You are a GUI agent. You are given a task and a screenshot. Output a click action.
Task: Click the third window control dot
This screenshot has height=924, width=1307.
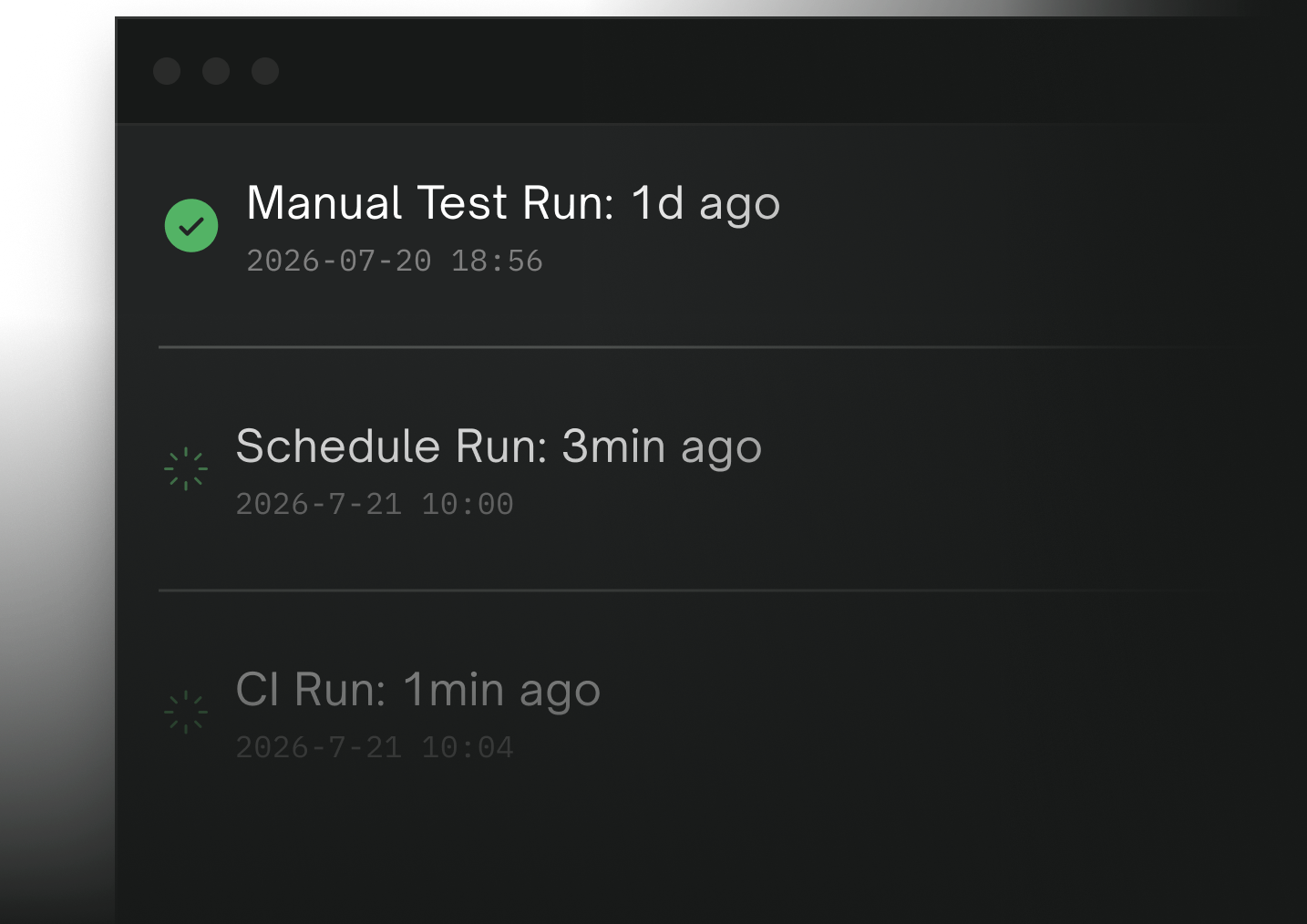(265, 71)
